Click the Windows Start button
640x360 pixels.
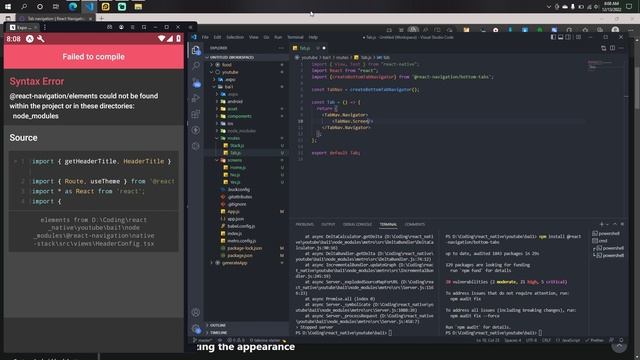pyautogui.click(x=8, y=7)
